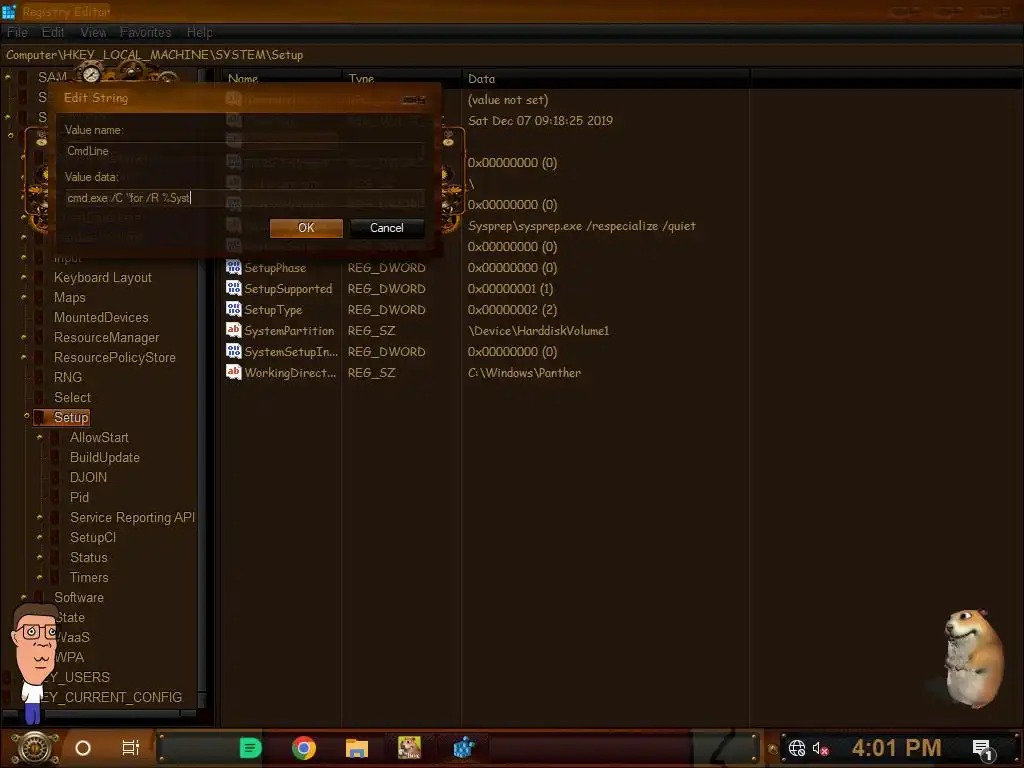Click the taskbar clock showing 4:01 PM

pos(897,748)
